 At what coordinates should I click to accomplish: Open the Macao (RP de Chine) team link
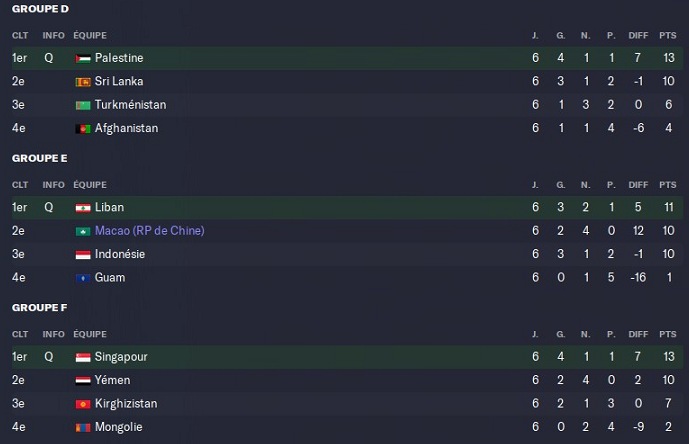click(149, 231)
